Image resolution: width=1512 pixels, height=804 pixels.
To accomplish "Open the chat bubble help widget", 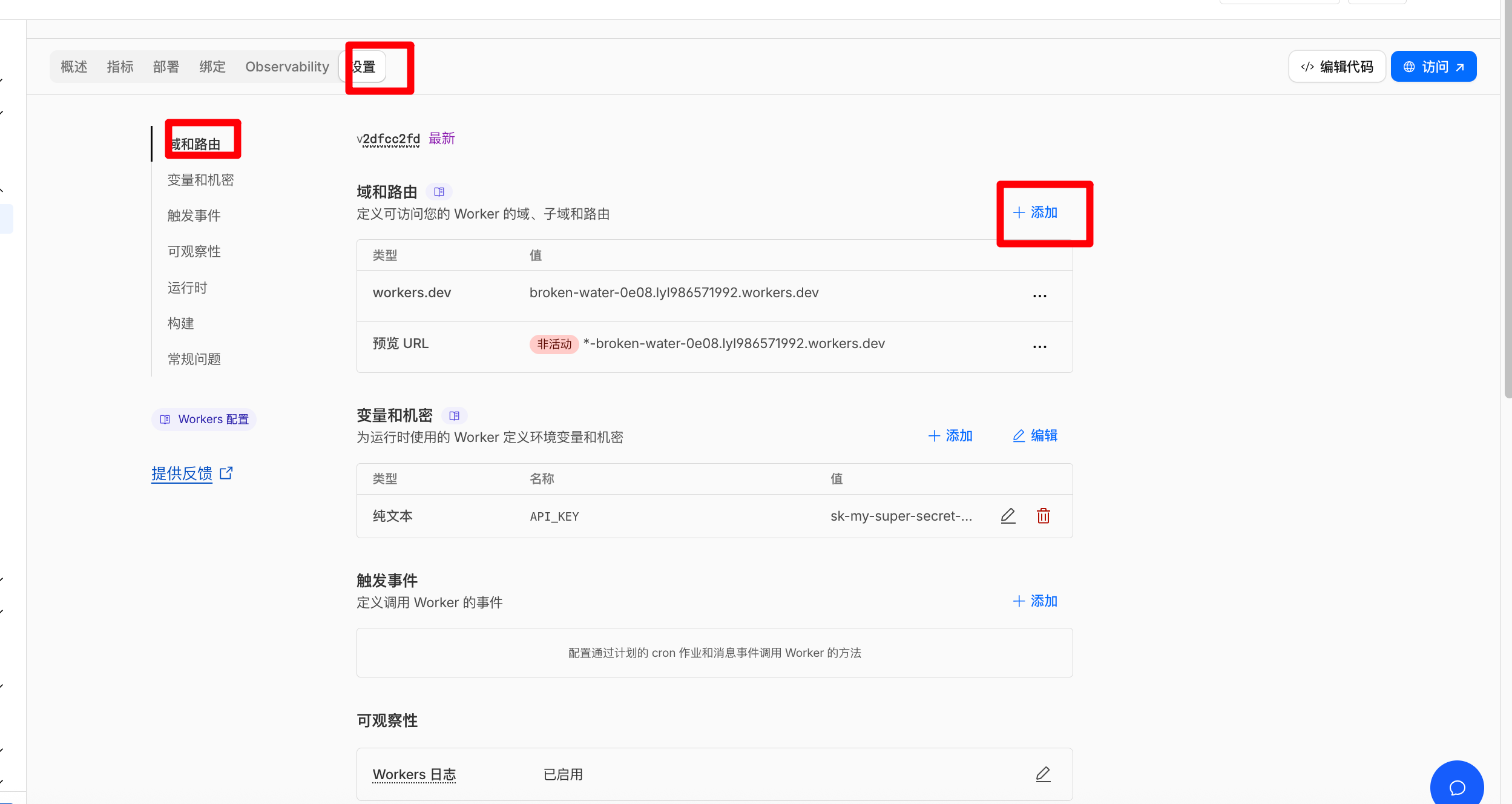I will point(1456,787).
